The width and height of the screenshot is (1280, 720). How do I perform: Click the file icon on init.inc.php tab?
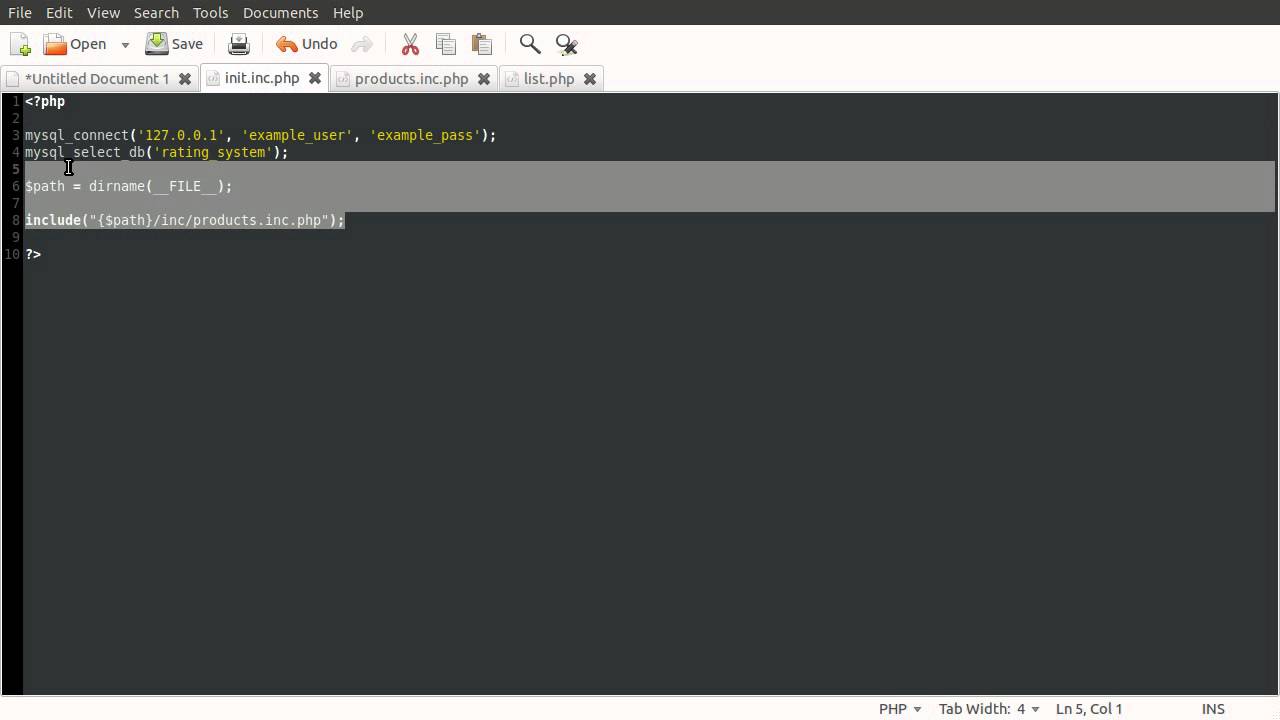213,78
